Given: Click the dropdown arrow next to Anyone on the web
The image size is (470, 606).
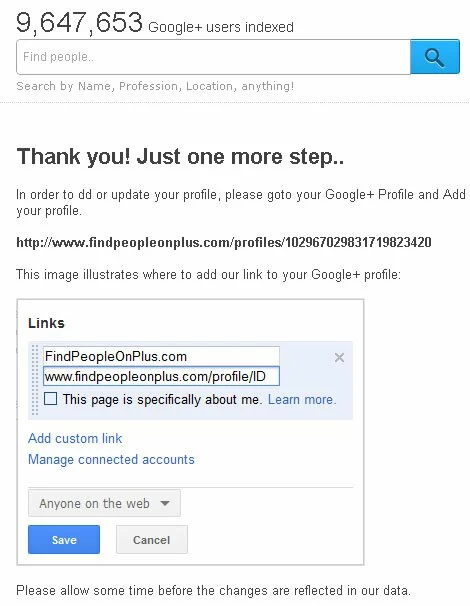Looking at the screenshot, I should click(x=165, y=503).
